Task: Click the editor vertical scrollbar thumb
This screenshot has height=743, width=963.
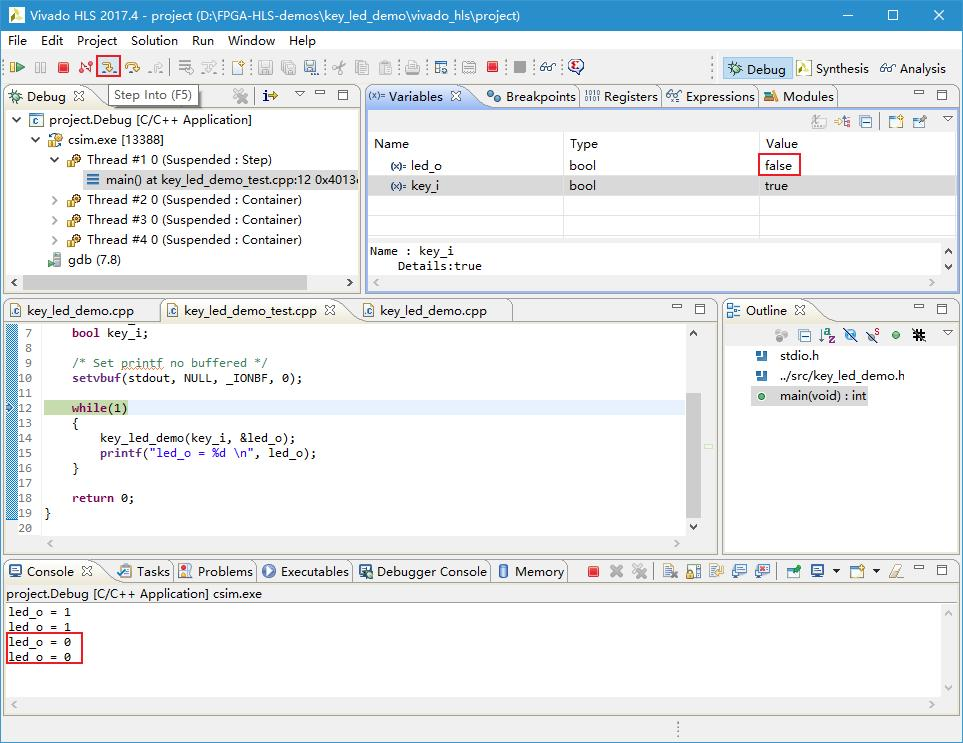Action: (x=693, y=455)
